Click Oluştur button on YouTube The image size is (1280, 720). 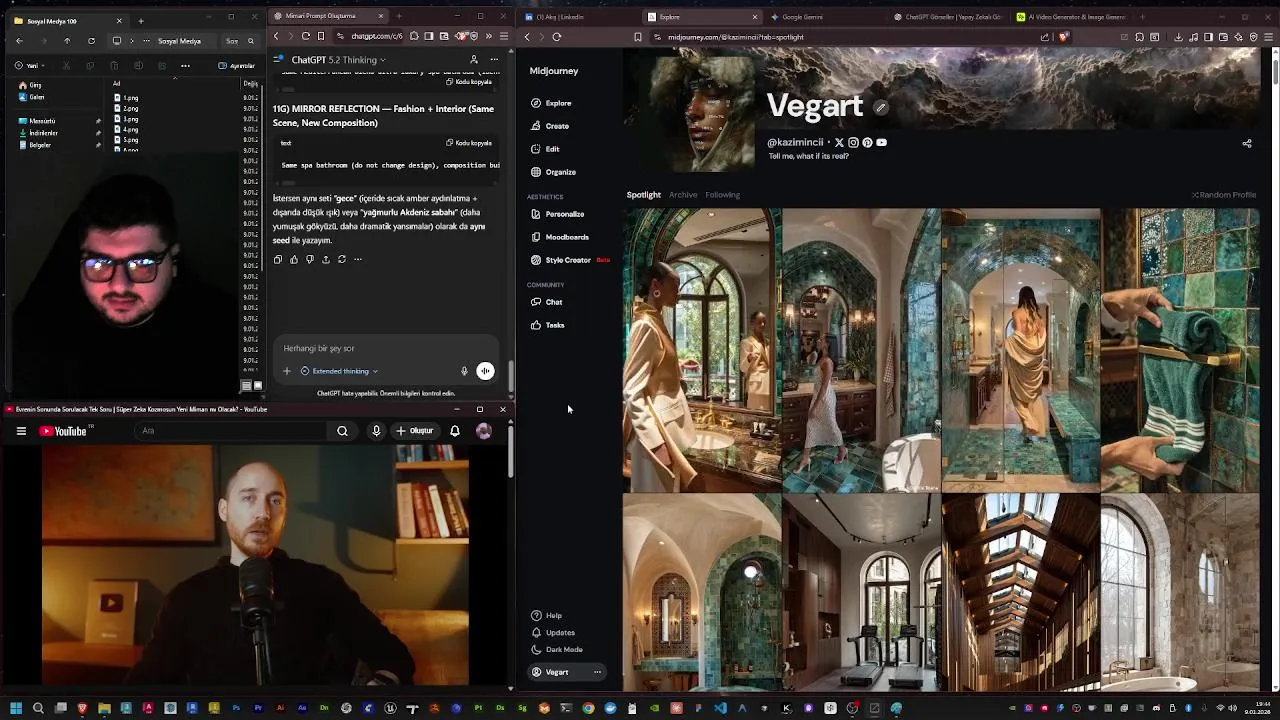click(415, 431)
